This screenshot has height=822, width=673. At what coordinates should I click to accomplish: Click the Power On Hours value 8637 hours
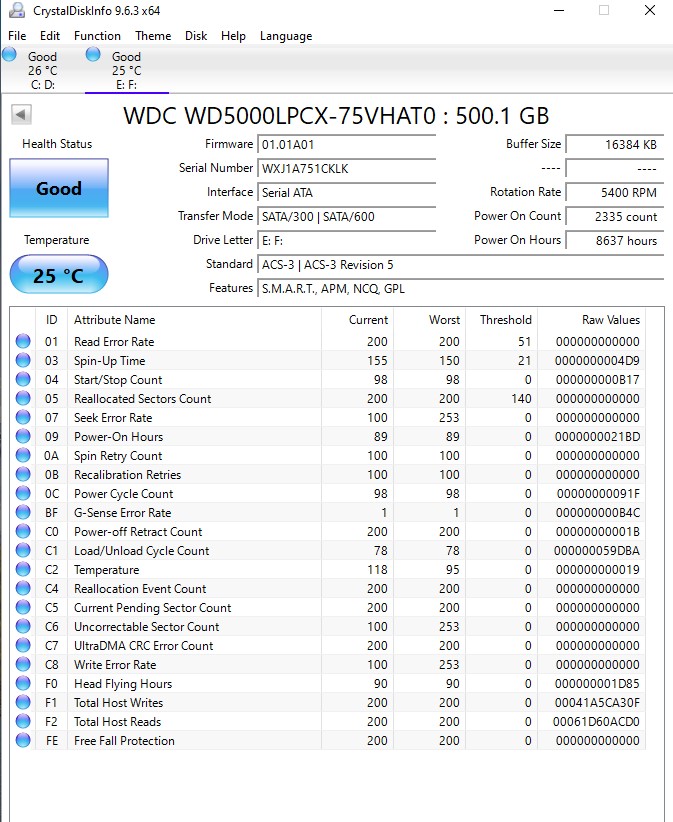pos(615,241)
